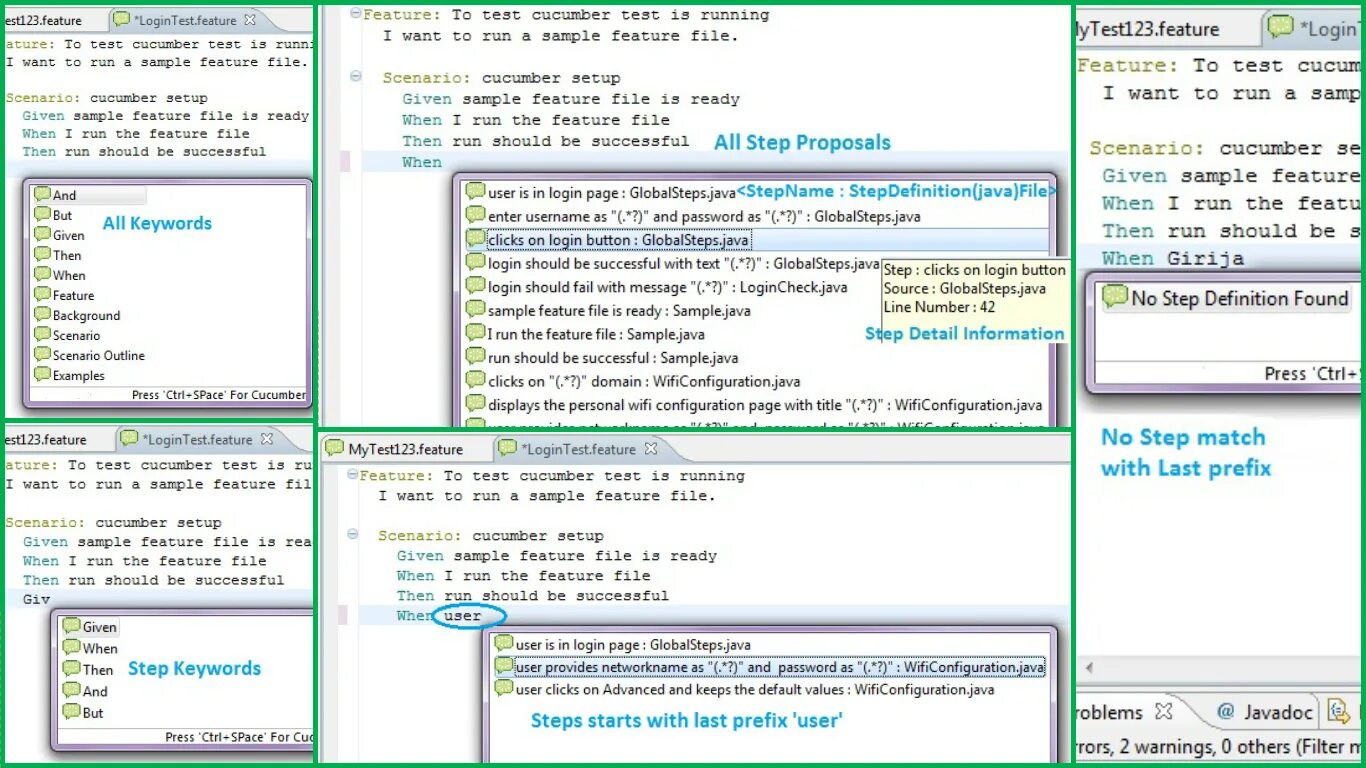
Task: Close *LoginTest.feature tab in bottom-middle editor
Action: click(x=652, y=449)
